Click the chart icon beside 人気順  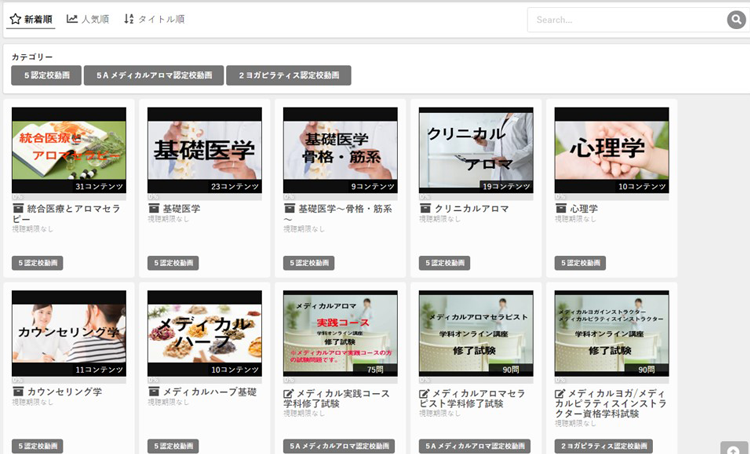pyautogui.click(x=72, y=19)
